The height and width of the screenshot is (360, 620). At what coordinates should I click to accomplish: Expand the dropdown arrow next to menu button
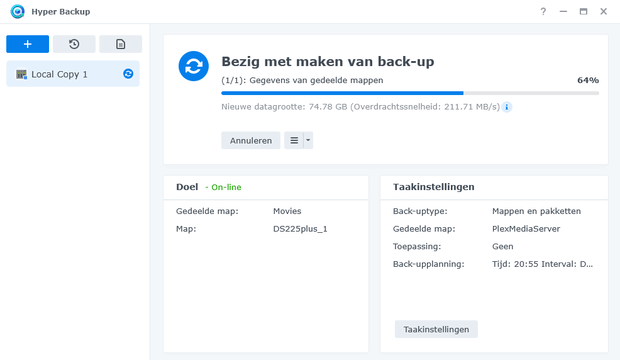(x=308, y=140)
